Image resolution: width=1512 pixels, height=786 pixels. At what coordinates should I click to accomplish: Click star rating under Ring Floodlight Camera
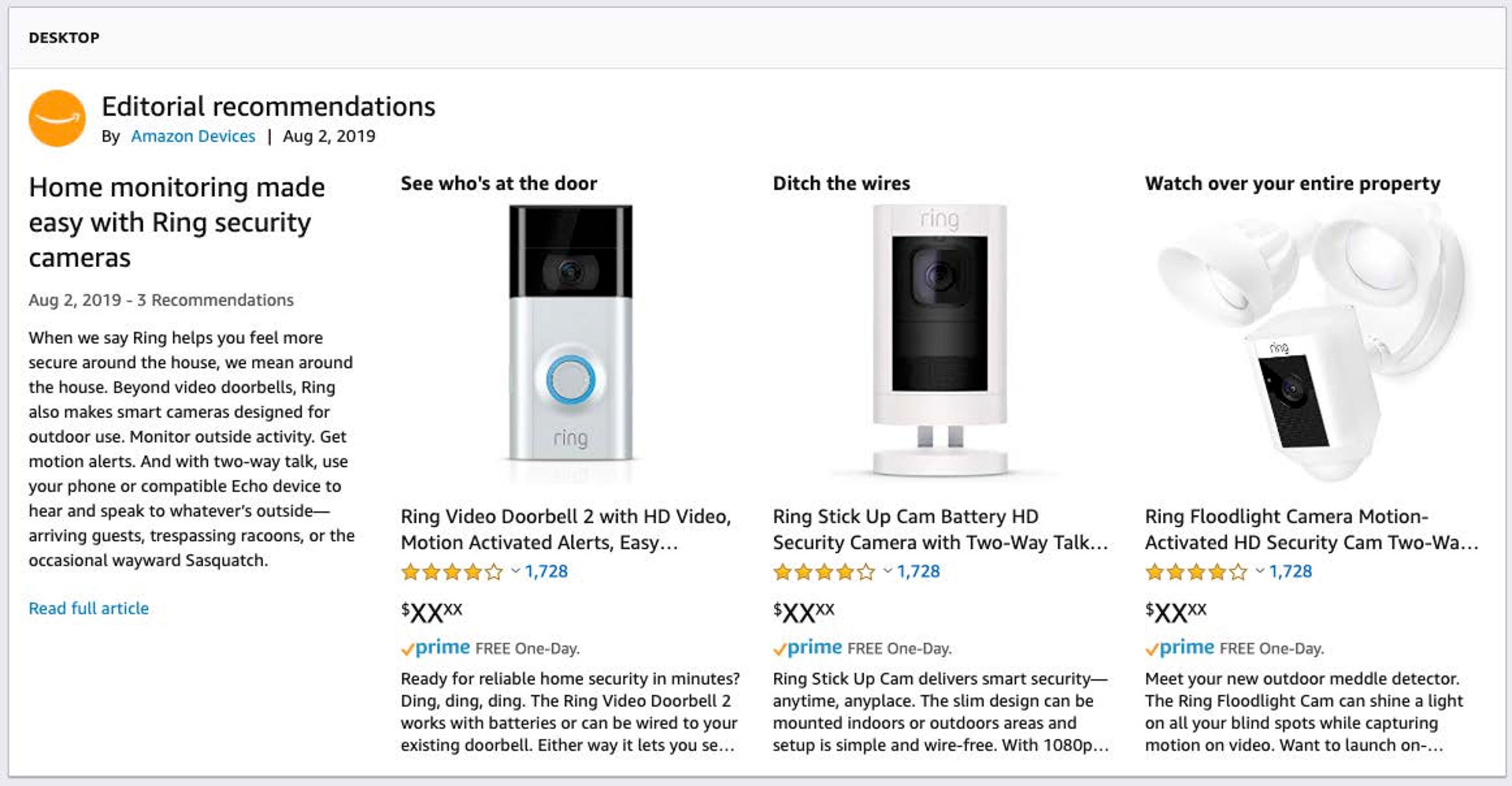(x=1195, y=572)
